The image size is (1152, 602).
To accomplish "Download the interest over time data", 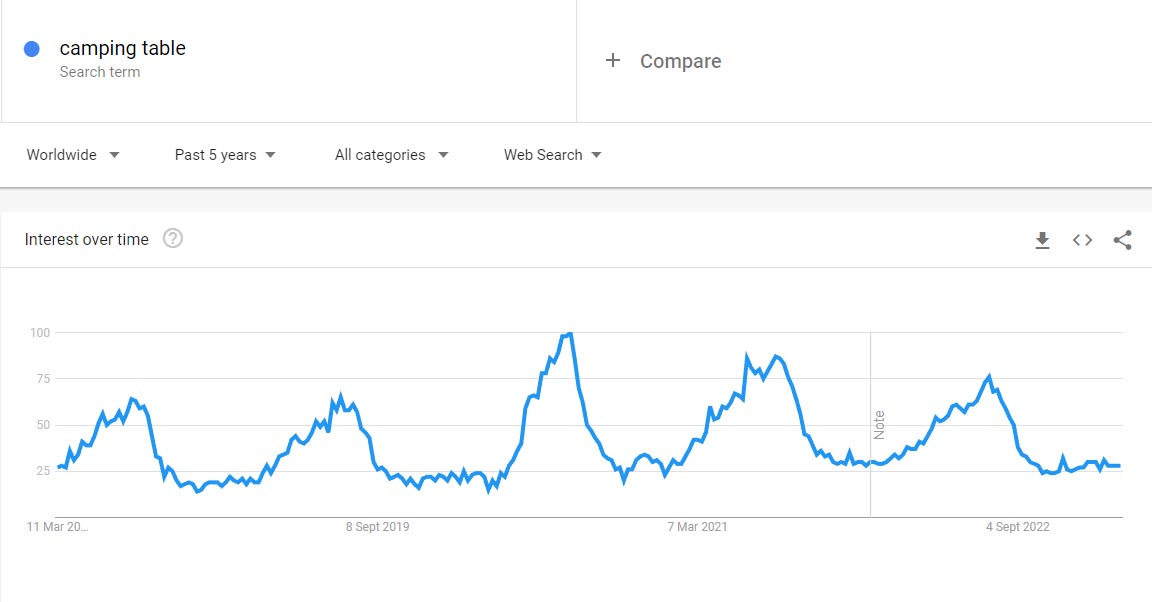I will point(1042,240).
